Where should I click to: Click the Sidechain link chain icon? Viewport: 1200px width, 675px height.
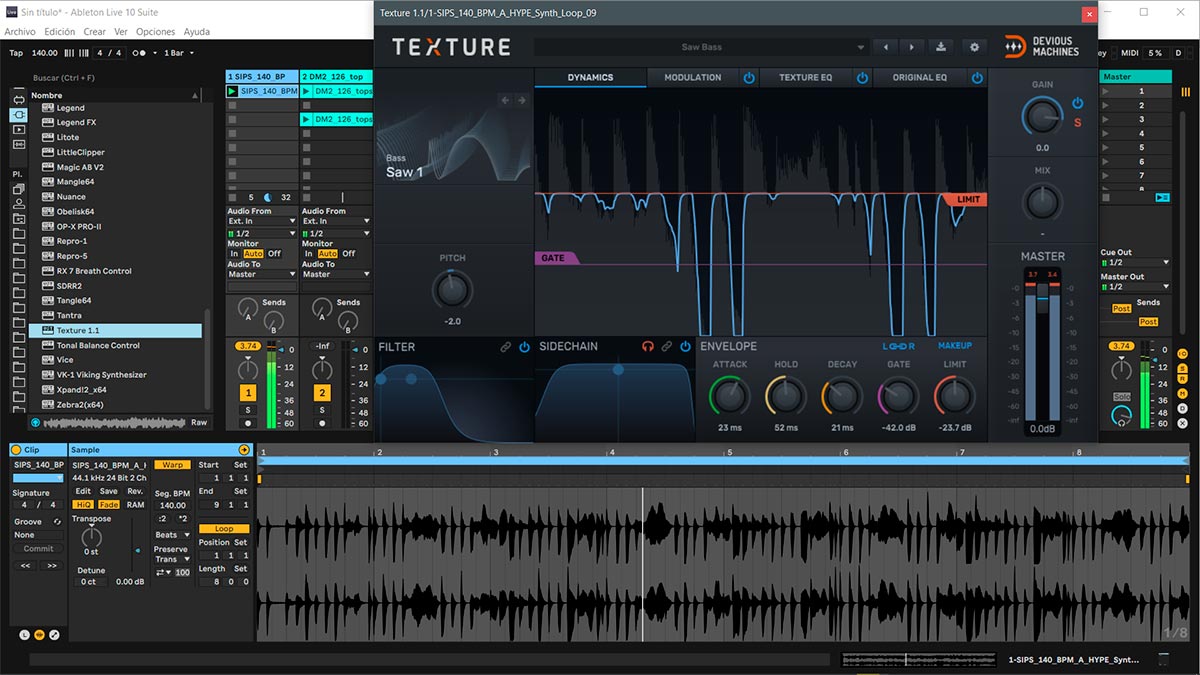667,347
